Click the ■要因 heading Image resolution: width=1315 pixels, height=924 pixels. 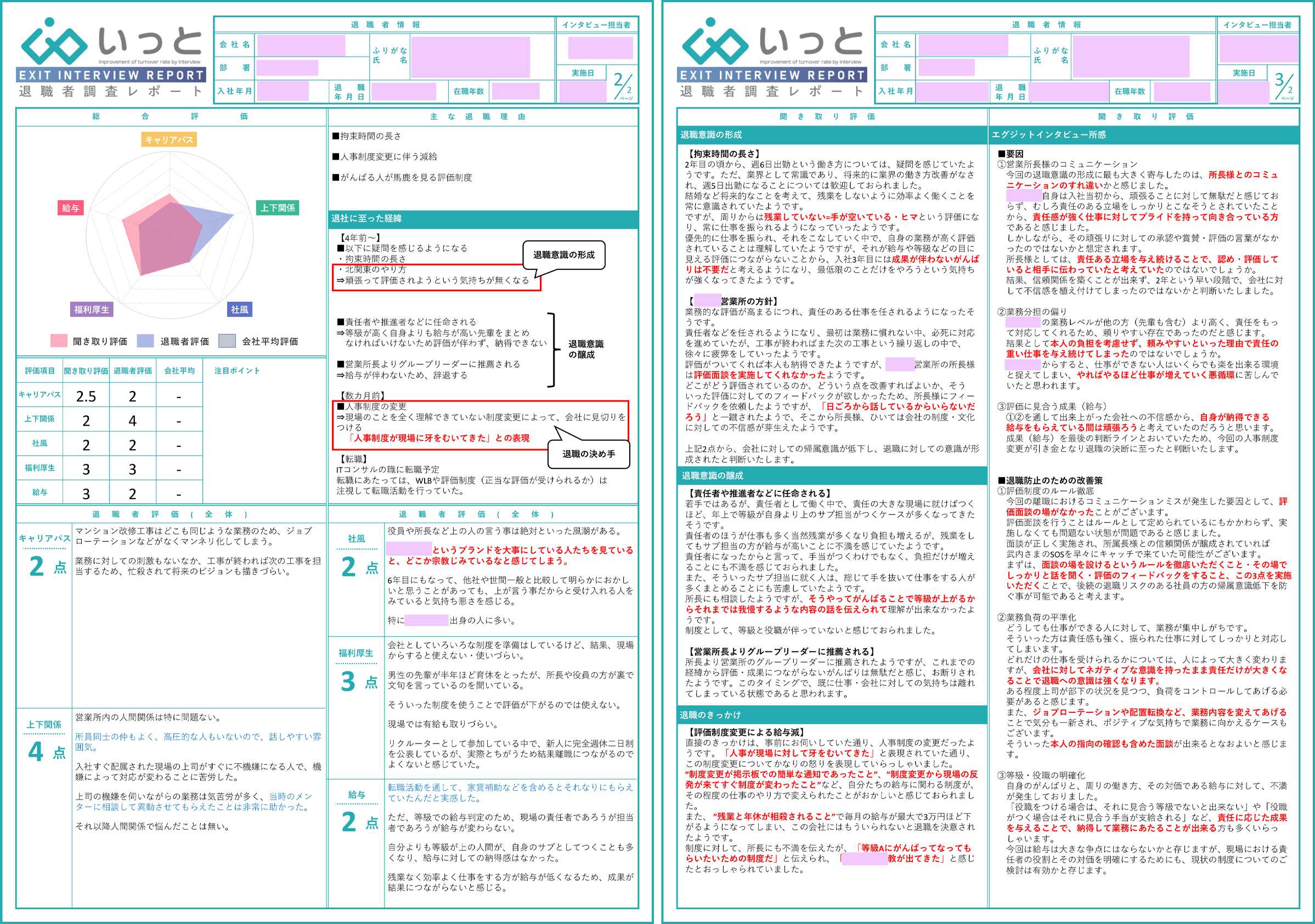tap(1011, 154)
